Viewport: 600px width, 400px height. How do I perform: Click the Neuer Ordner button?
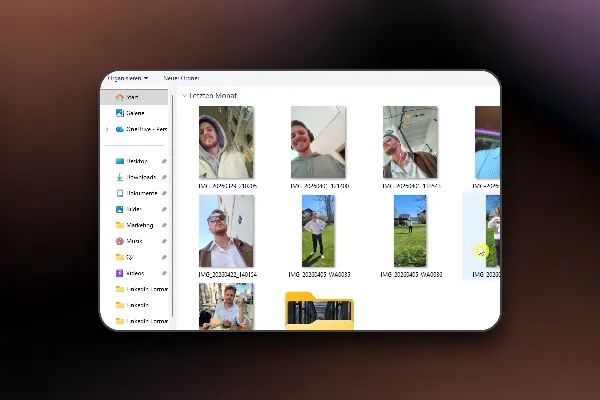click(x=181, y=78)
